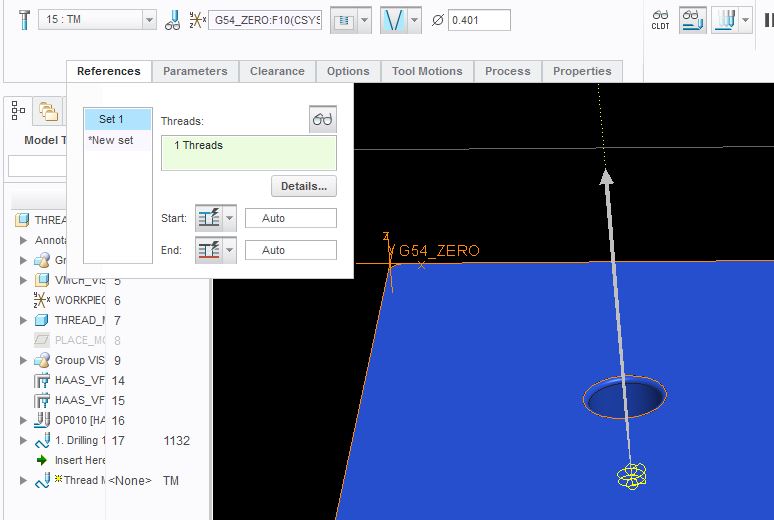This screenshot has width=774, height=520.
Task: Click the OP010 operation icon
Action: 42,420
